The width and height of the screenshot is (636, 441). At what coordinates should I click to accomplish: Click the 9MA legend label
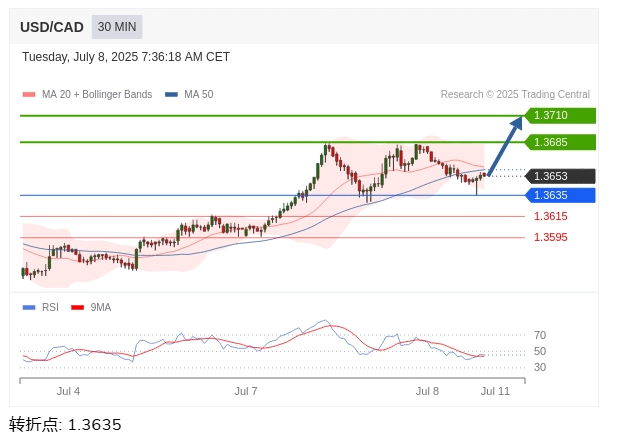[x=101, y=308]
